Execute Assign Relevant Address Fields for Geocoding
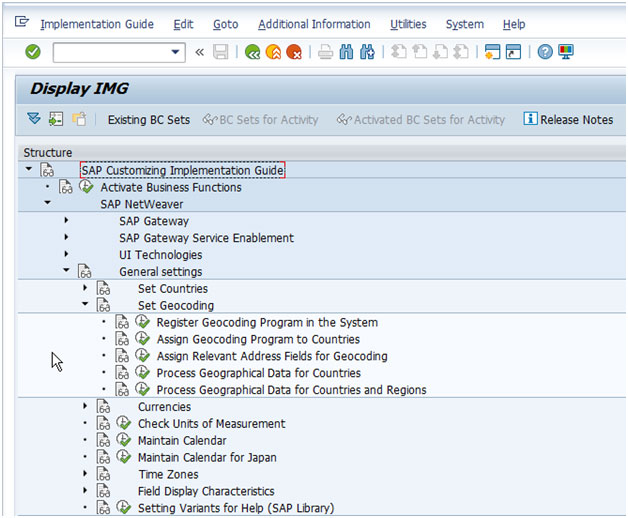The height and width of the screenshot is (518, 628). click(x=142, y=356)
